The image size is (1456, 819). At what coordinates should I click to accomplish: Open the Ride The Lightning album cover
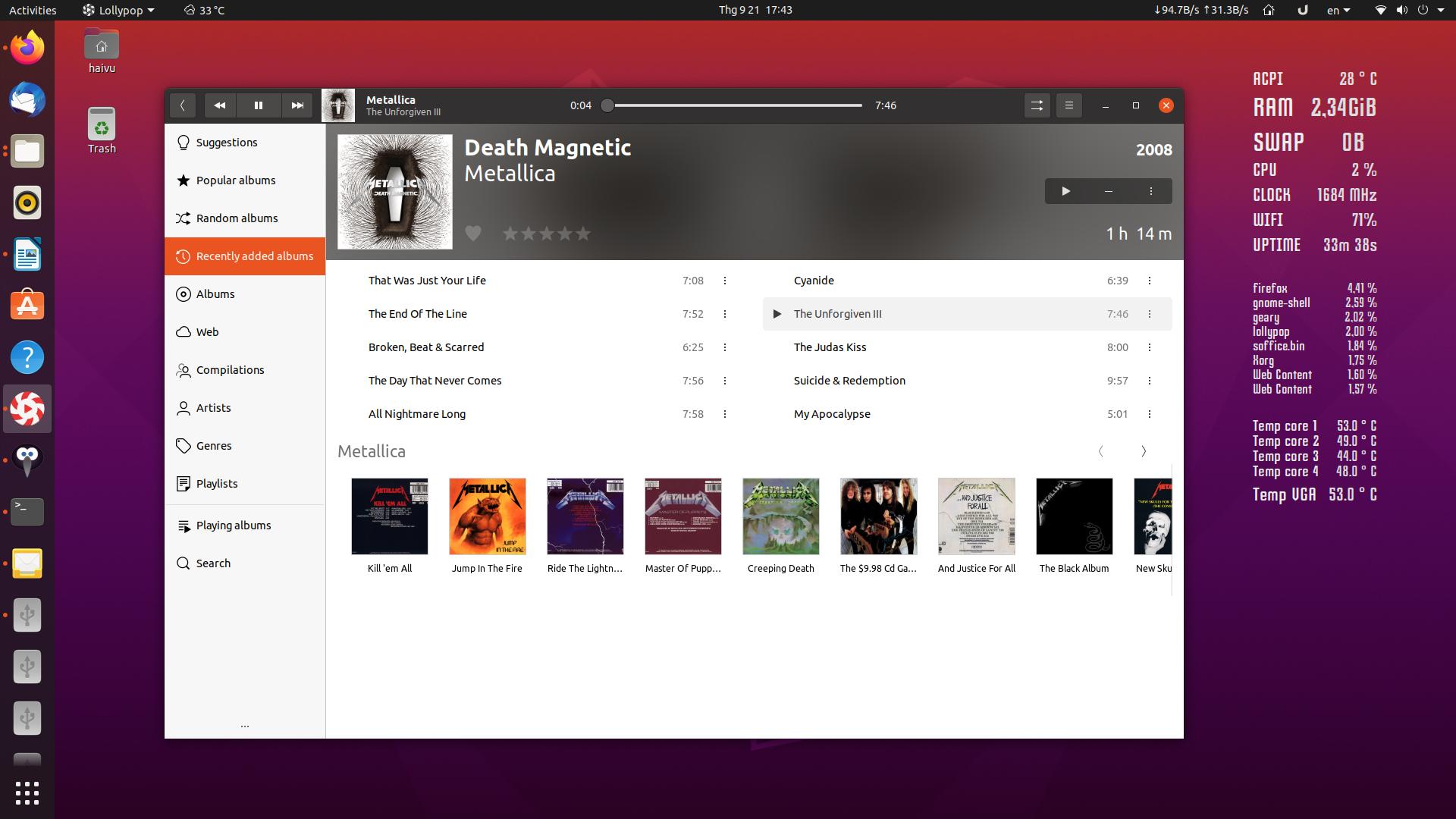[585, 516]
